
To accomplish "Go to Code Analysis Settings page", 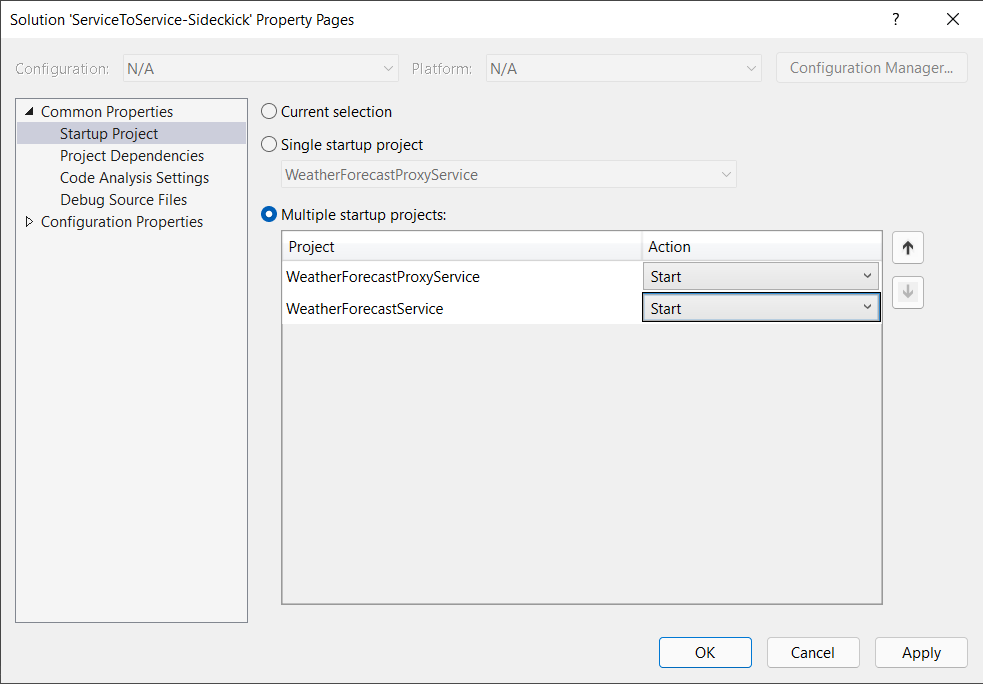I will click(135, 178).
